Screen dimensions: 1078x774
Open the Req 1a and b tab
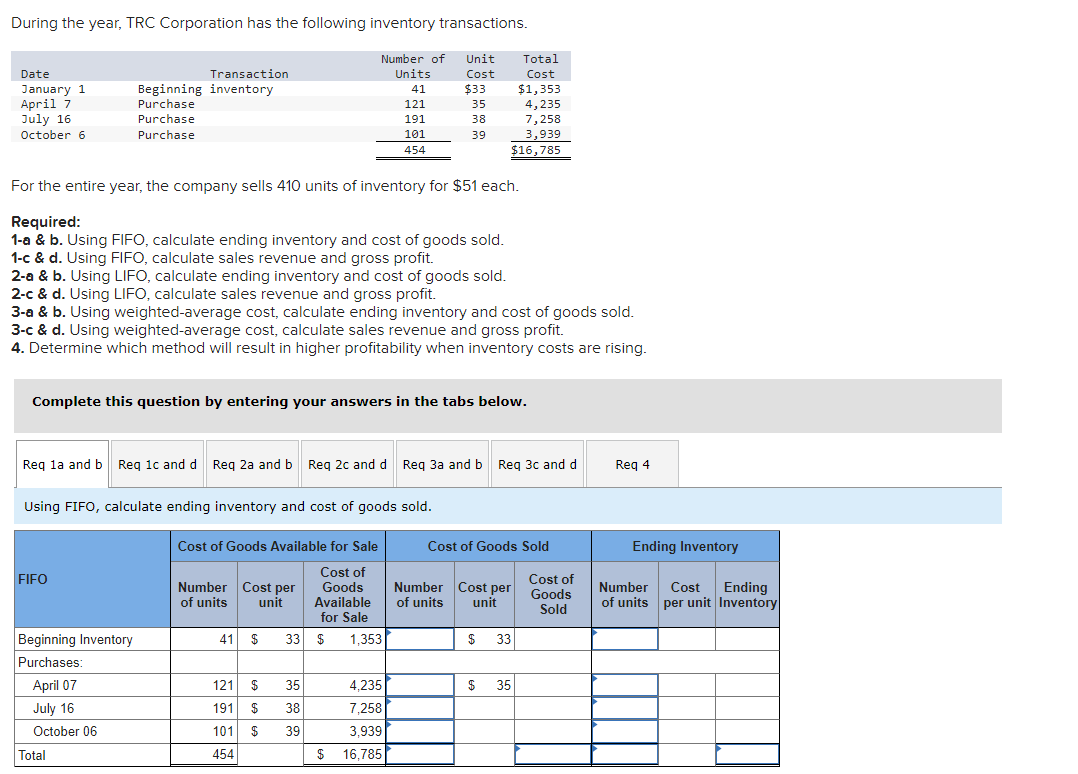click(x=62, y=465)
